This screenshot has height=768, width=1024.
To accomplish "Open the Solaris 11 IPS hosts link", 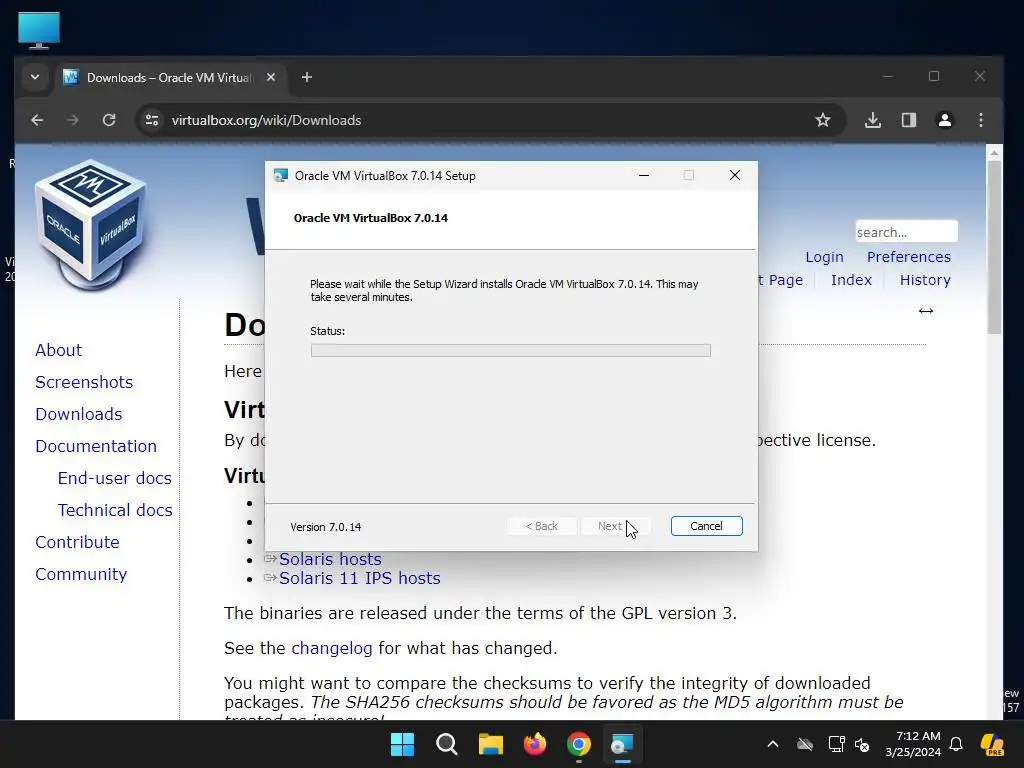I will (x=359, y=578).
